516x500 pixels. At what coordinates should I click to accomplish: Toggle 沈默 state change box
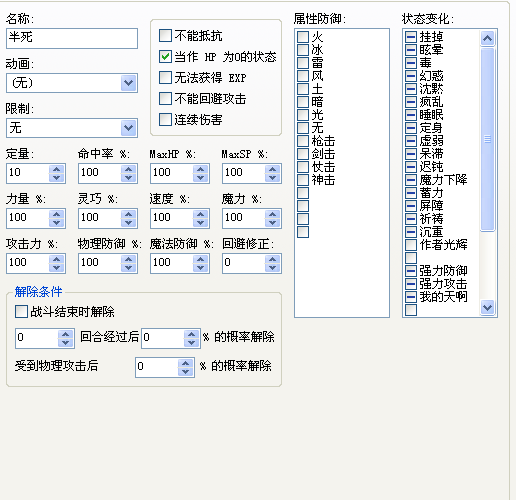point(411,89)
